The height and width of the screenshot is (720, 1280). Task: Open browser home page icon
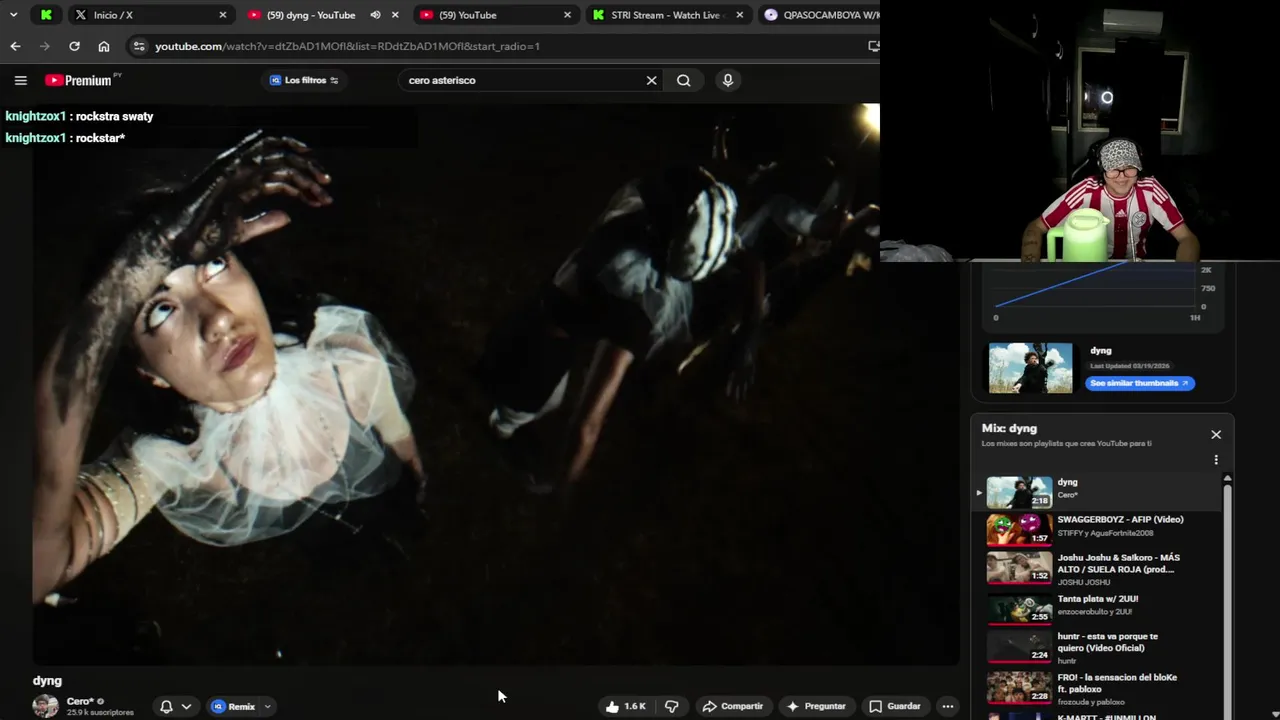(104, 46)
